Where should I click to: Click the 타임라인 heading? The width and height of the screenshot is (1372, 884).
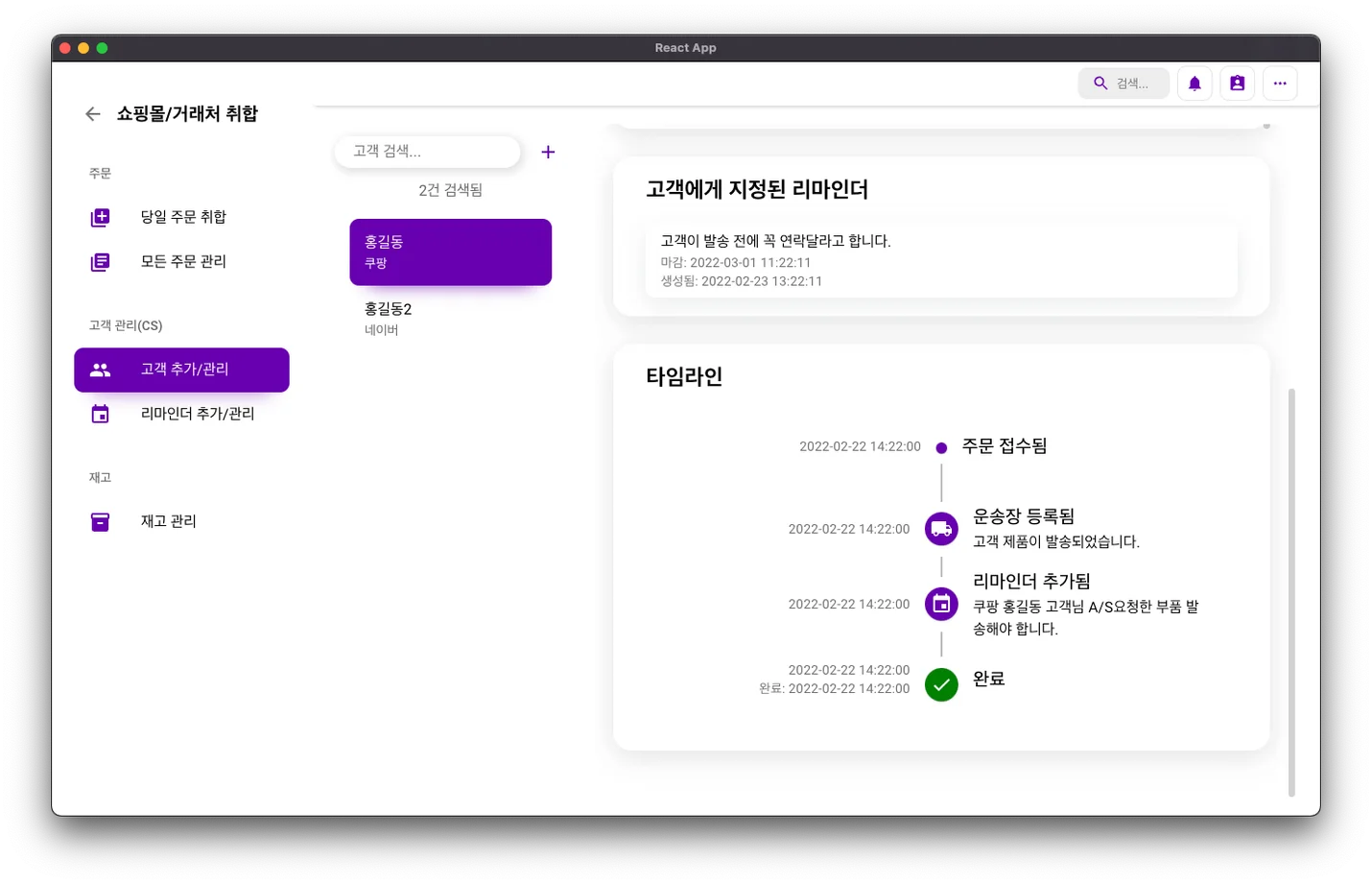click(x=684, y=376)
